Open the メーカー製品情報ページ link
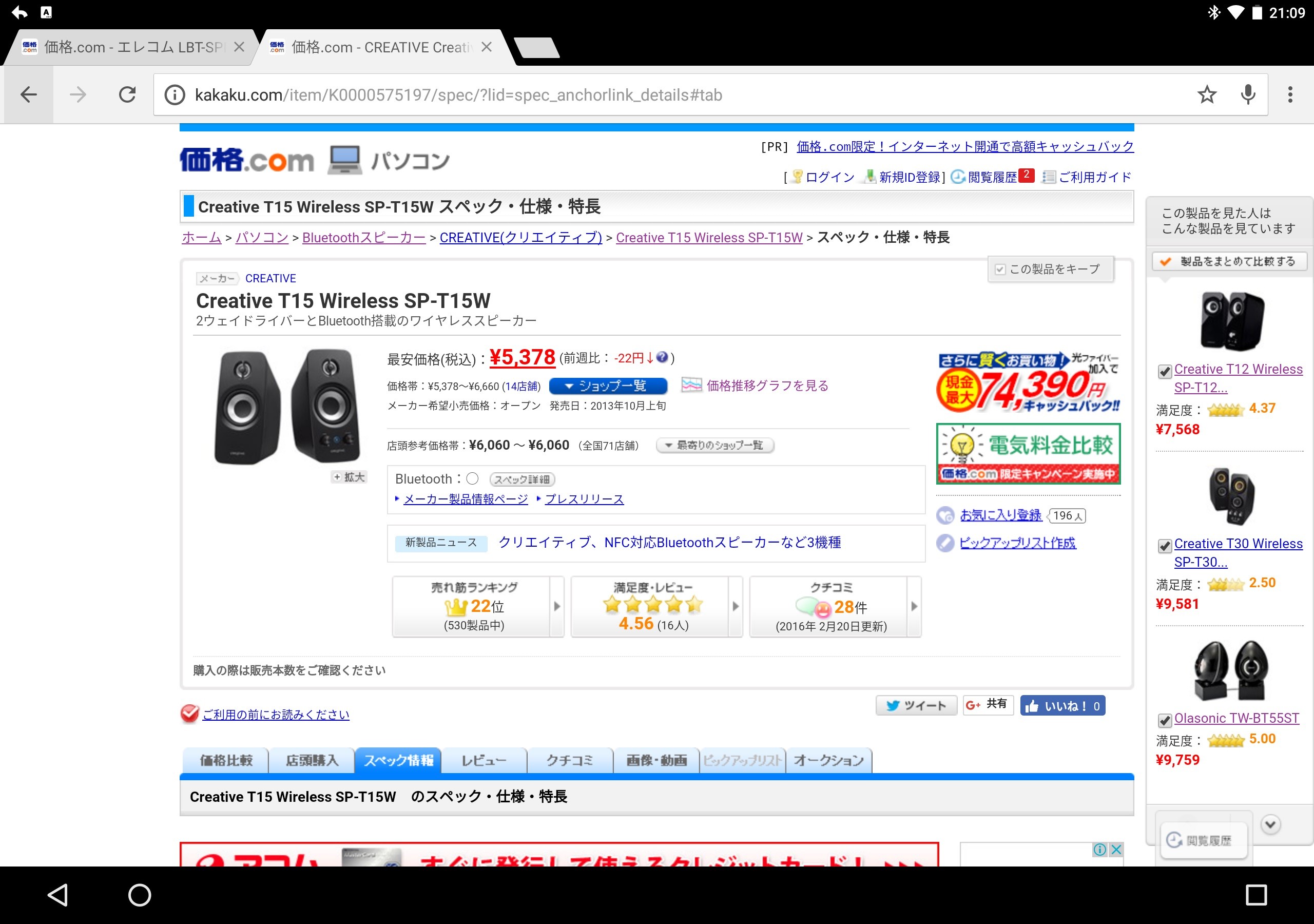The width and height of the screenshot is (1314, 924). click(x=465, y=499)
